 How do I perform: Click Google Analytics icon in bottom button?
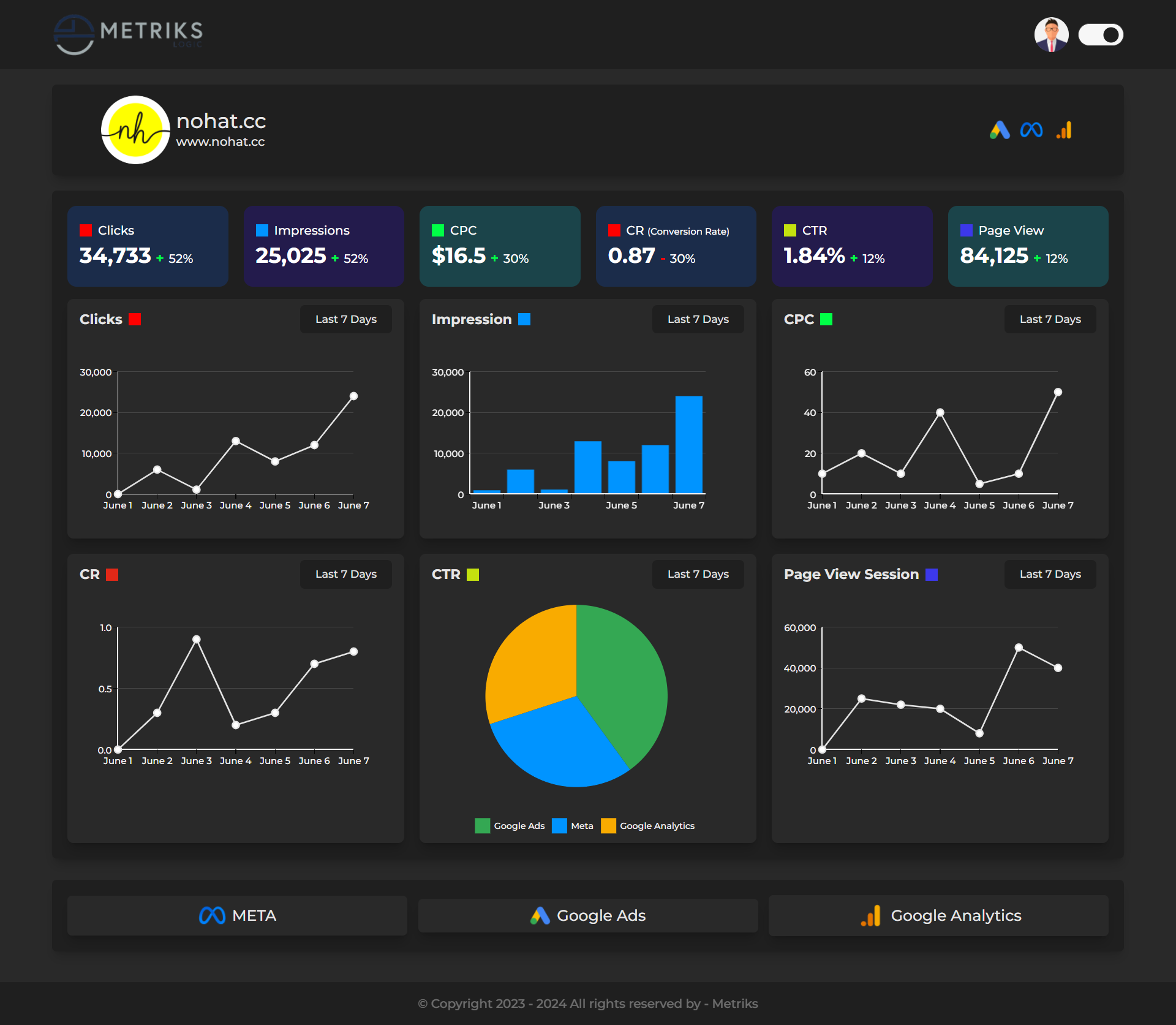pos(871,915)
